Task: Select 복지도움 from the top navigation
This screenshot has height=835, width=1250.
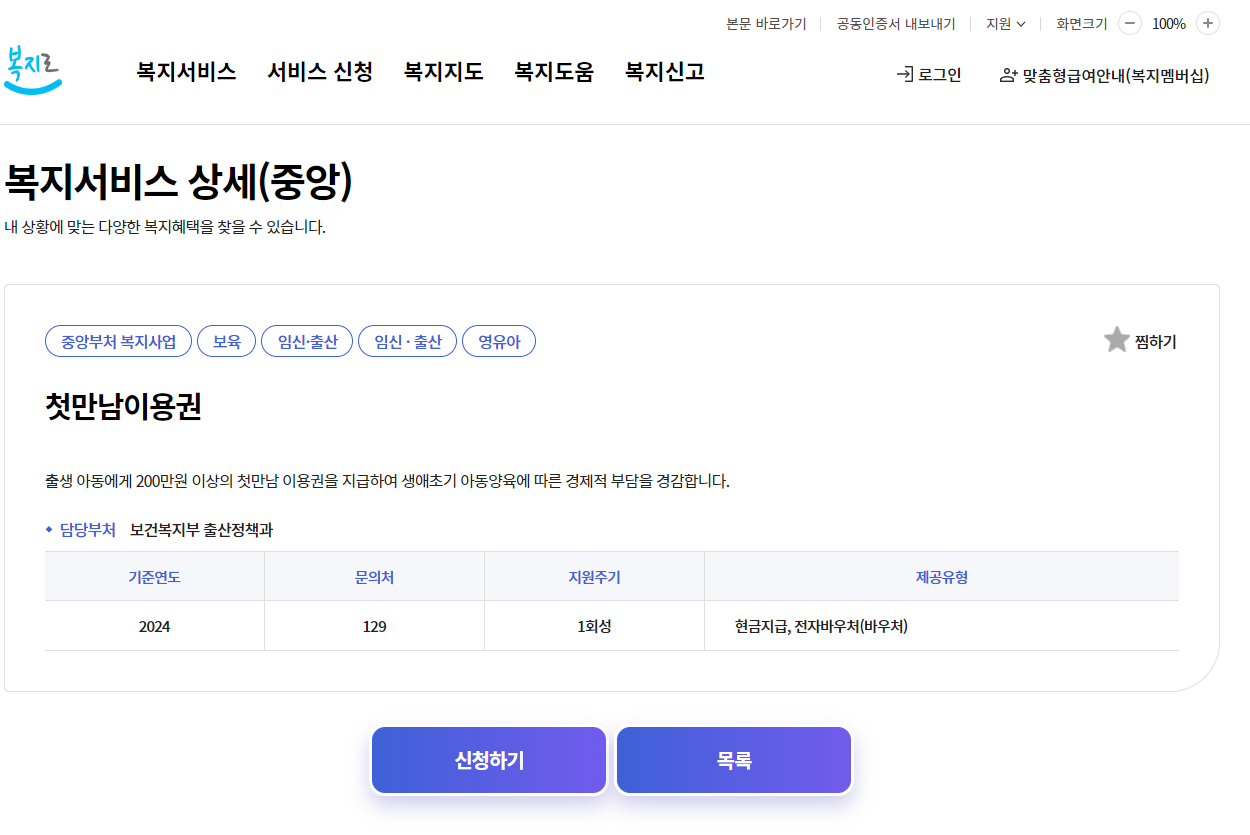Action: point(554,71)
